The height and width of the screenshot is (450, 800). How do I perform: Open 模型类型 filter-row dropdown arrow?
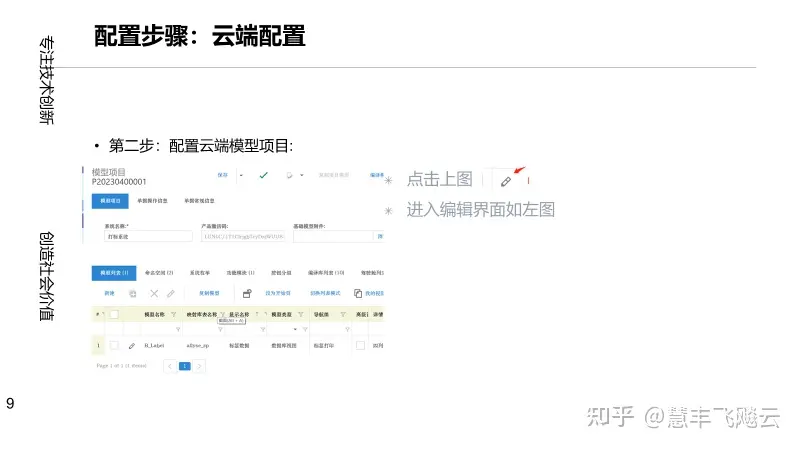pos(295,330)
